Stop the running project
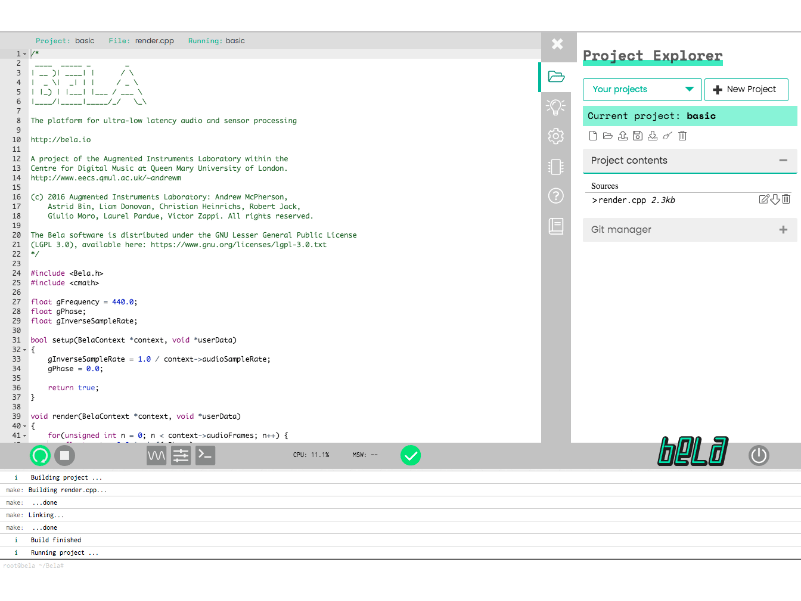 tap(64, 455)
